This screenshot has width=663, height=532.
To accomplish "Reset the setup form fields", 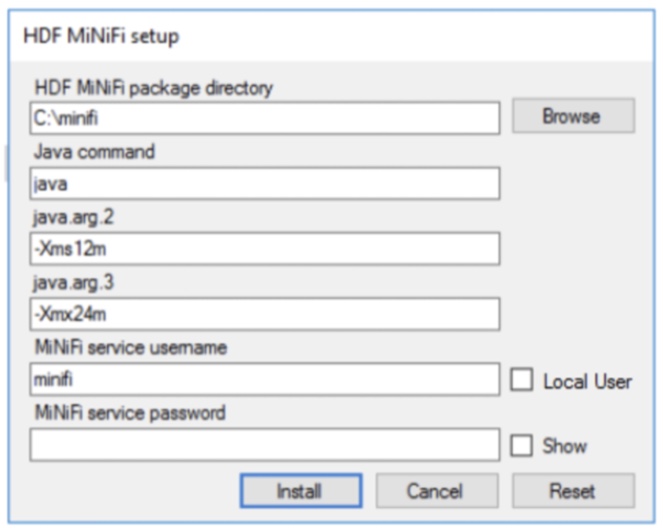I will tap(572, 491).
